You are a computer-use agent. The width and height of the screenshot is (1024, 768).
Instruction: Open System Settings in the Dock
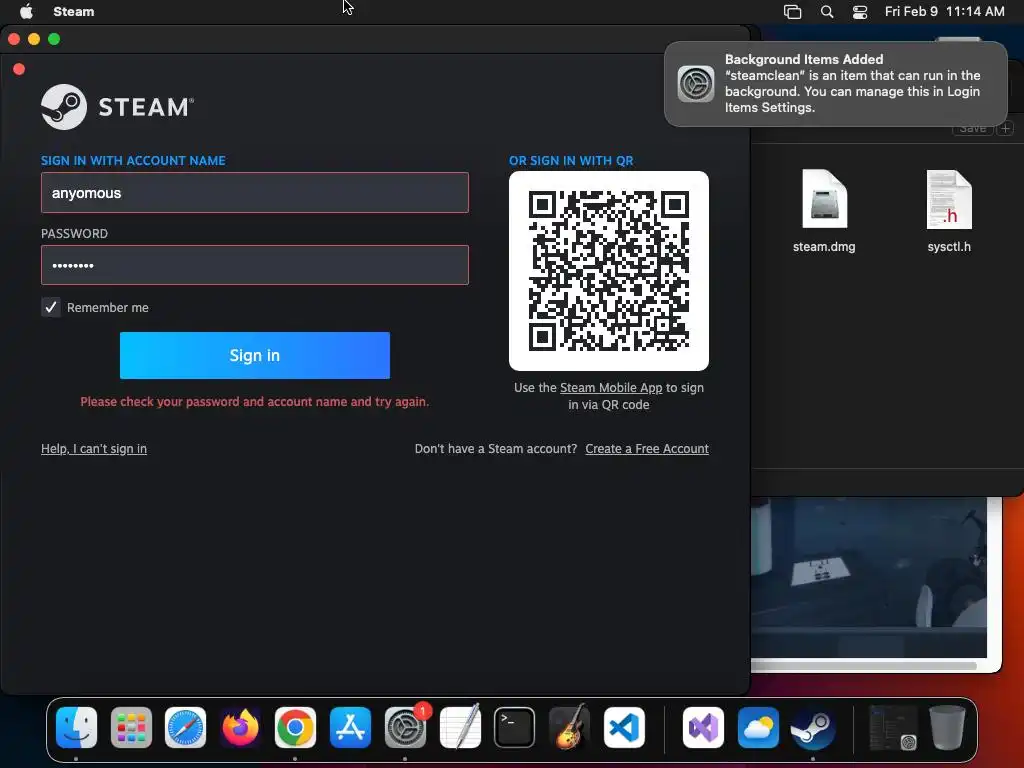(x=405, y=727)
